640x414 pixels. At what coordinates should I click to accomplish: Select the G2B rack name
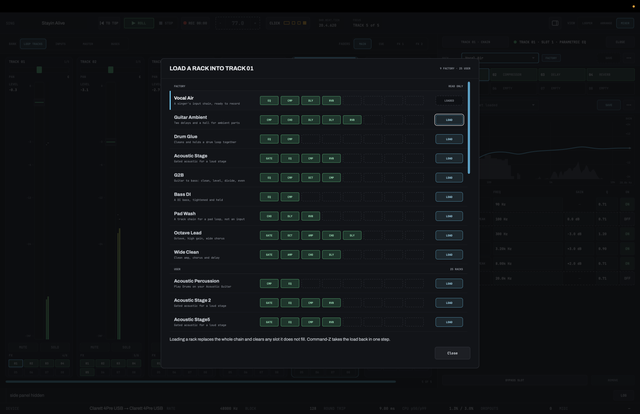click(179, 175)
